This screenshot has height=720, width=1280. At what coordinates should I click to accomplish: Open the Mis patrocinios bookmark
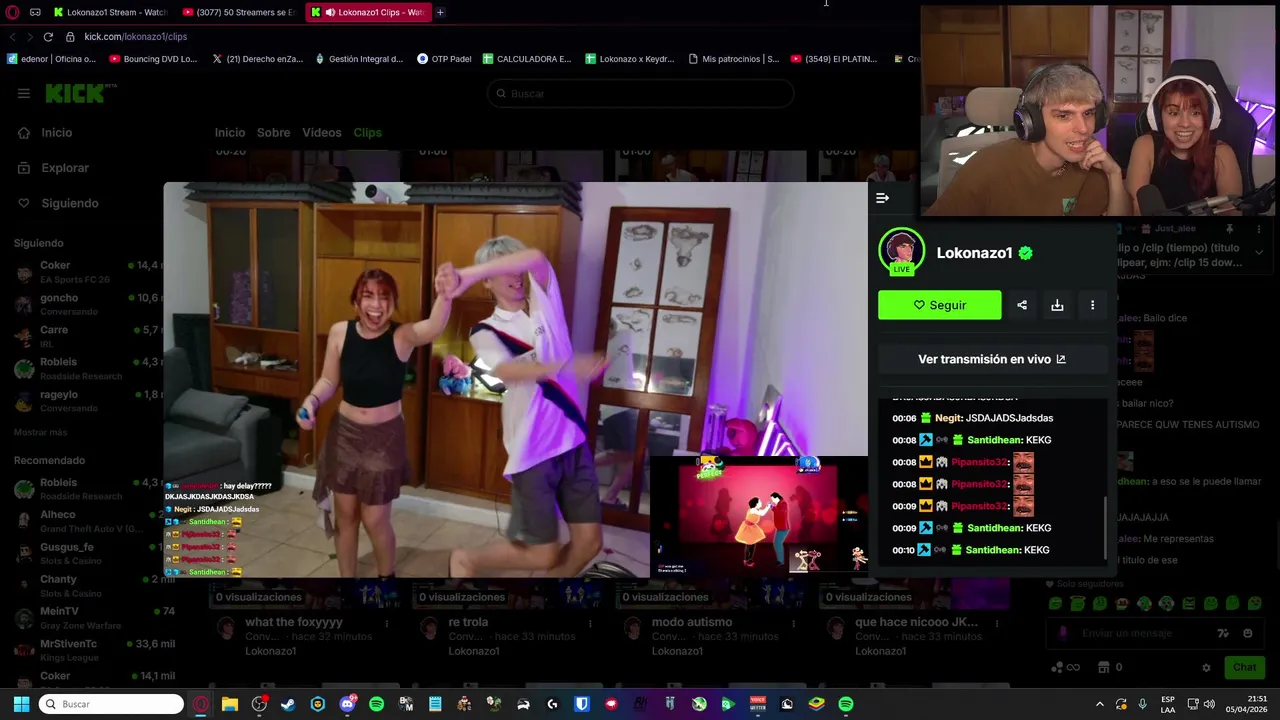point(734,59)
